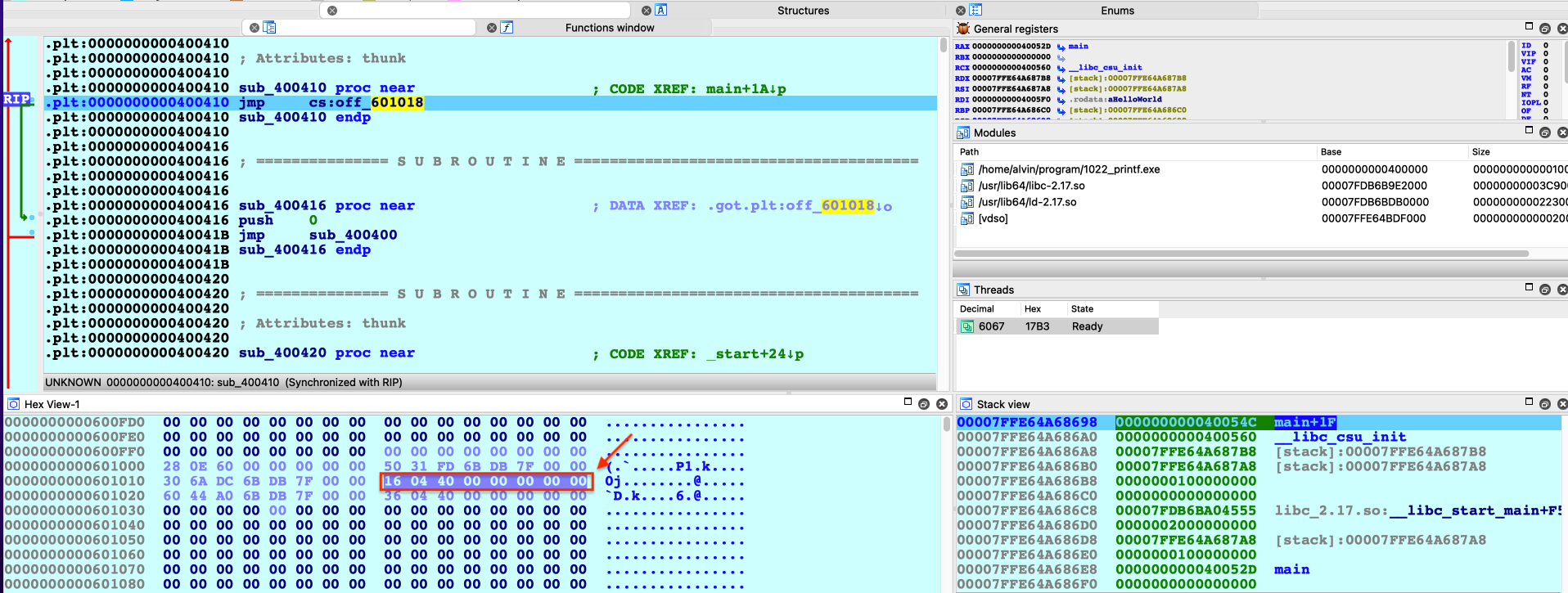This screenshot has height=593, width=1568.
Task: Switch to the Functions window tab
Action: (610, 28)
